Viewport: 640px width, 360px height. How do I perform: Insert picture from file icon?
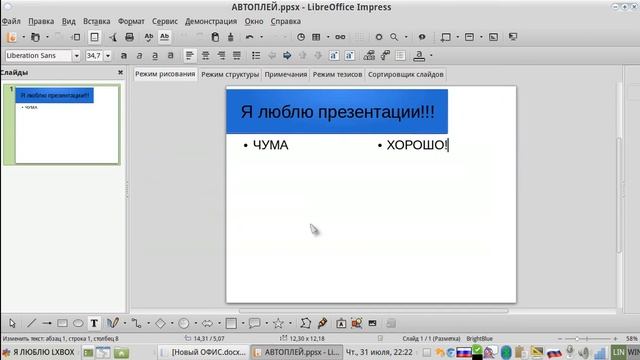pyautogui.click(x=357, y=323)
